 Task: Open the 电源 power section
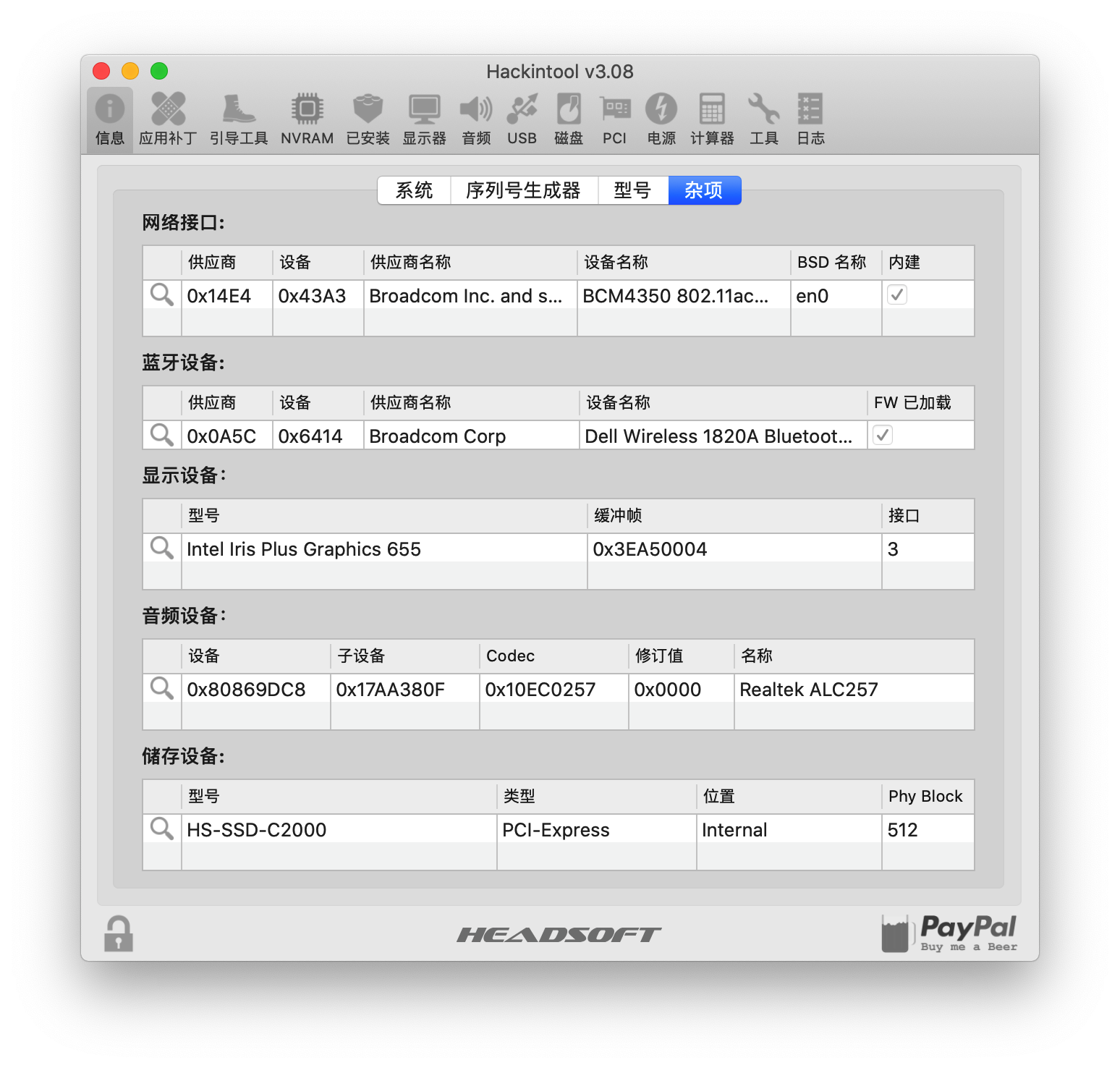(x=661, y=119)
